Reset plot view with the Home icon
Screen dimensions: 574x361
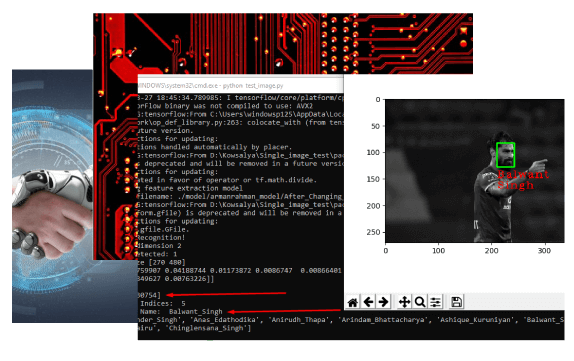coord(353,302)
